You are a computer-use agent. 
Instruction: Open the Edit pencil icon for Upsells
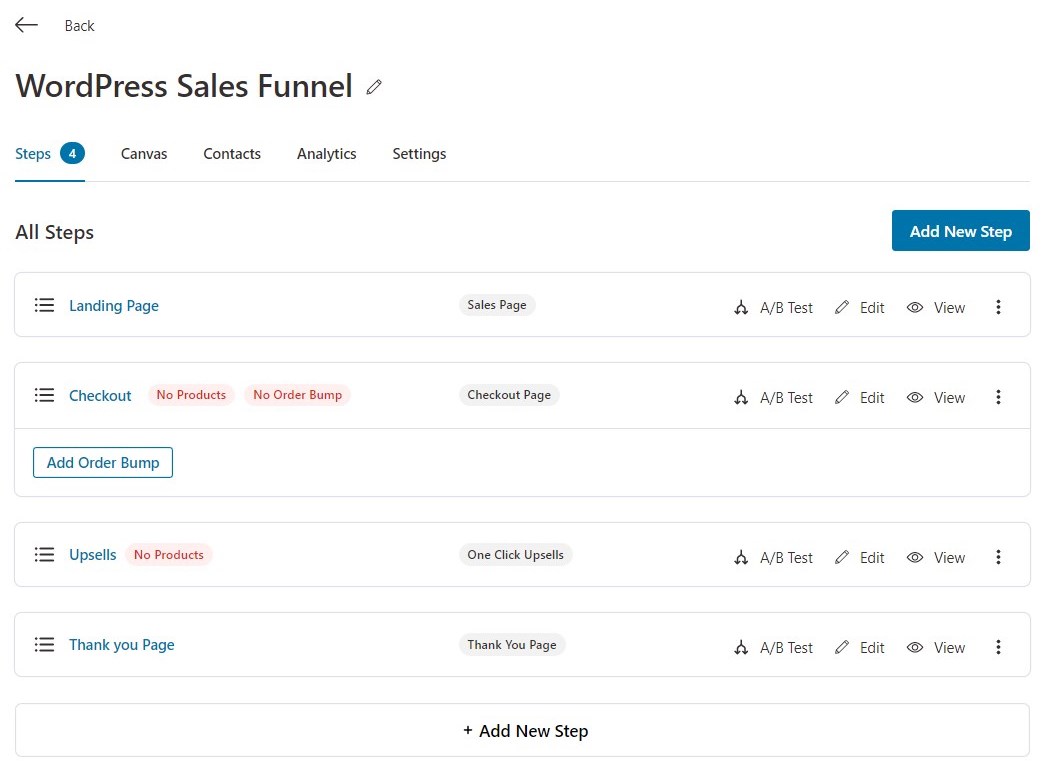843,557
